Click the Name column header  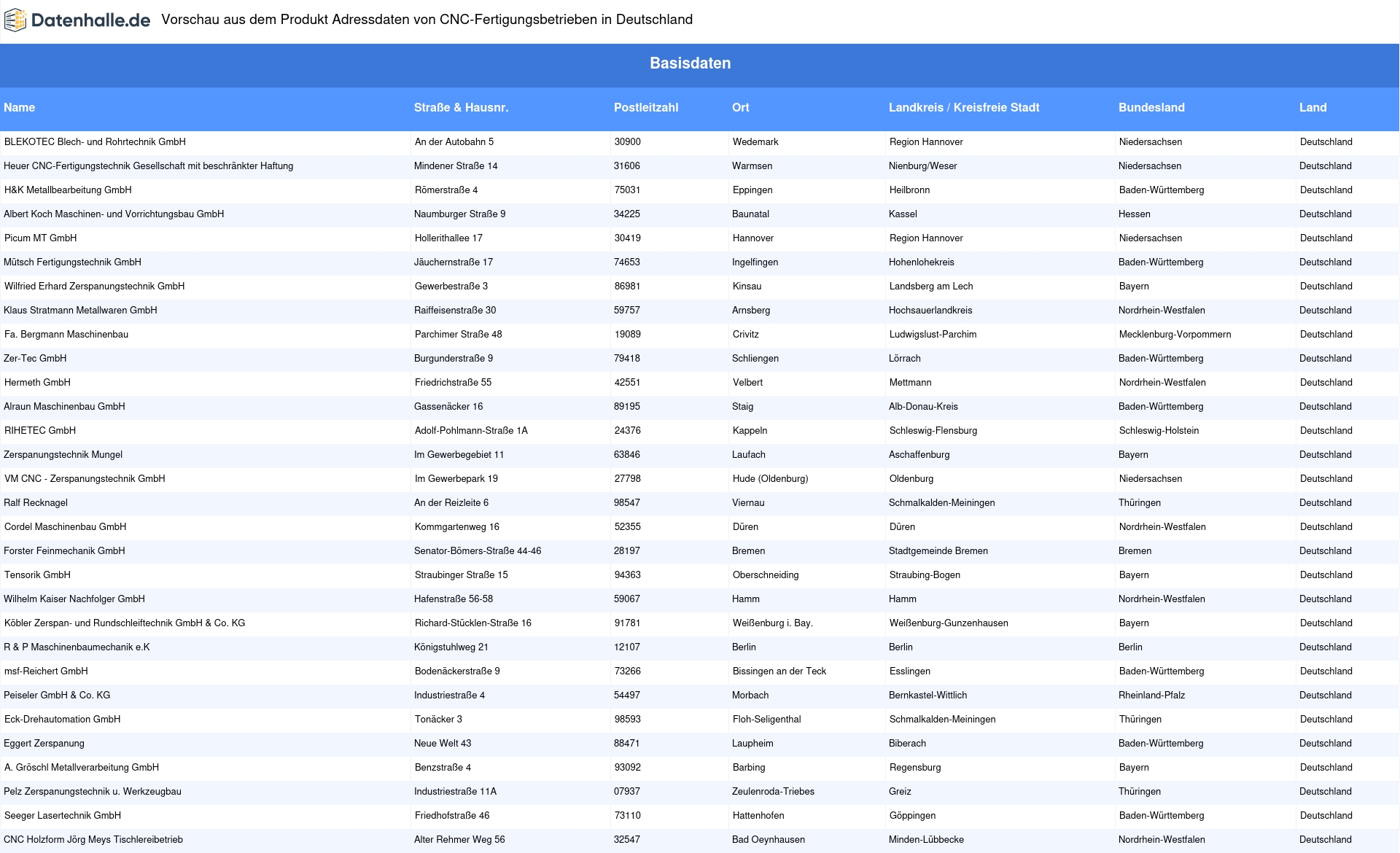[20, 107]
